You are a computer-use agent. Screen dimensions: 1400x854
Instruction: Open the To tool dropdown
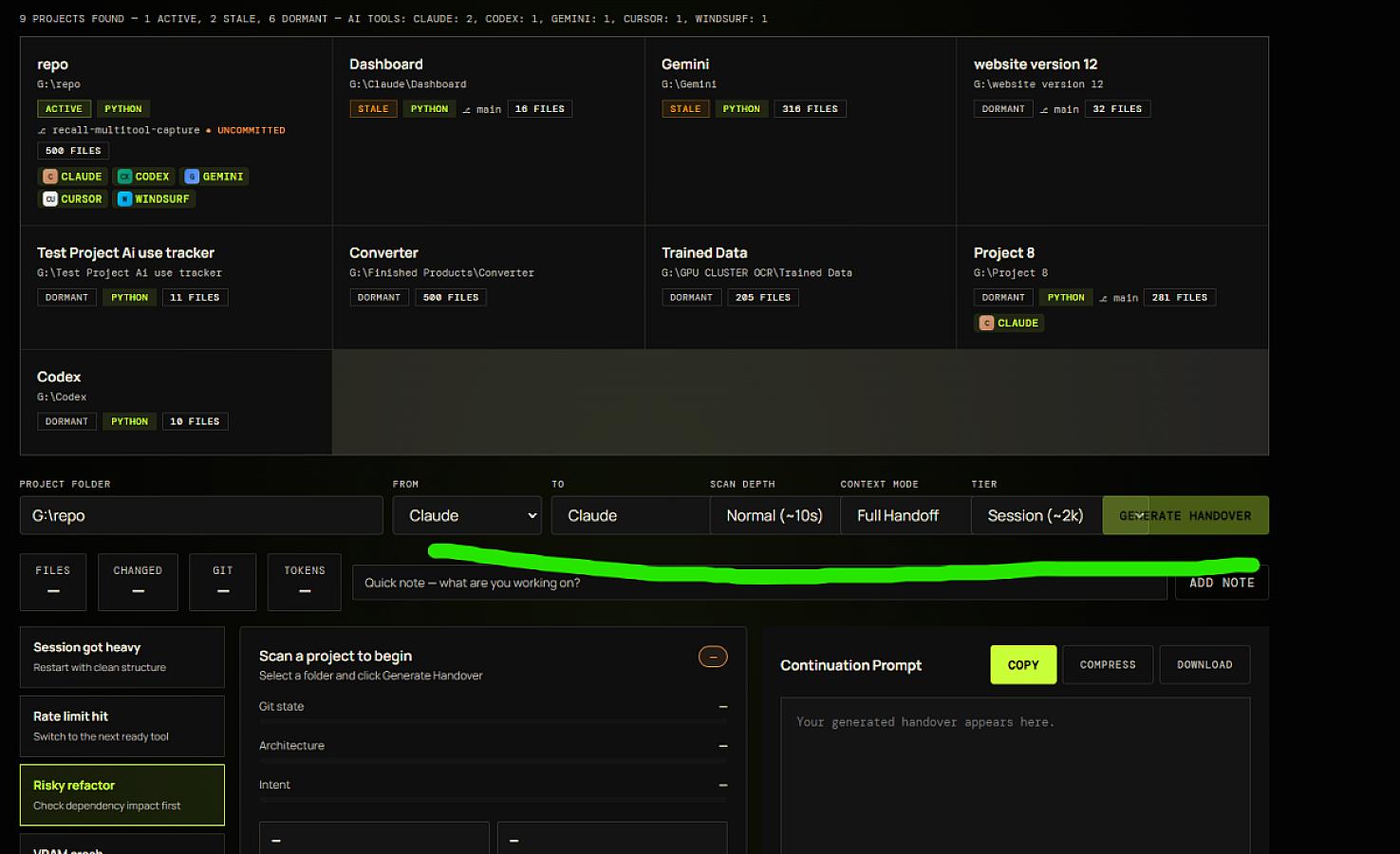point(630,515)
